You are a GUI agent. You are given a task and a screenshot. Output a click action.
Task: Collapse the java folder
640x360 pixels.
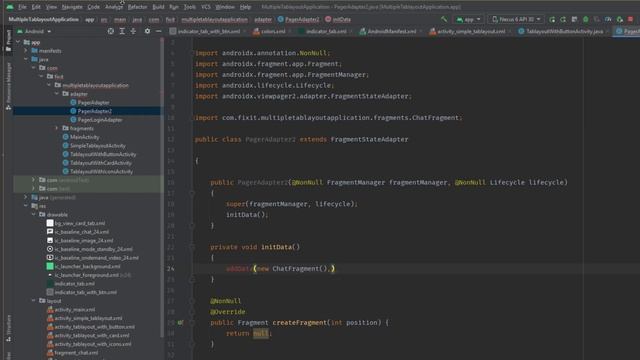pyautogui.click(x=26, y=59)
